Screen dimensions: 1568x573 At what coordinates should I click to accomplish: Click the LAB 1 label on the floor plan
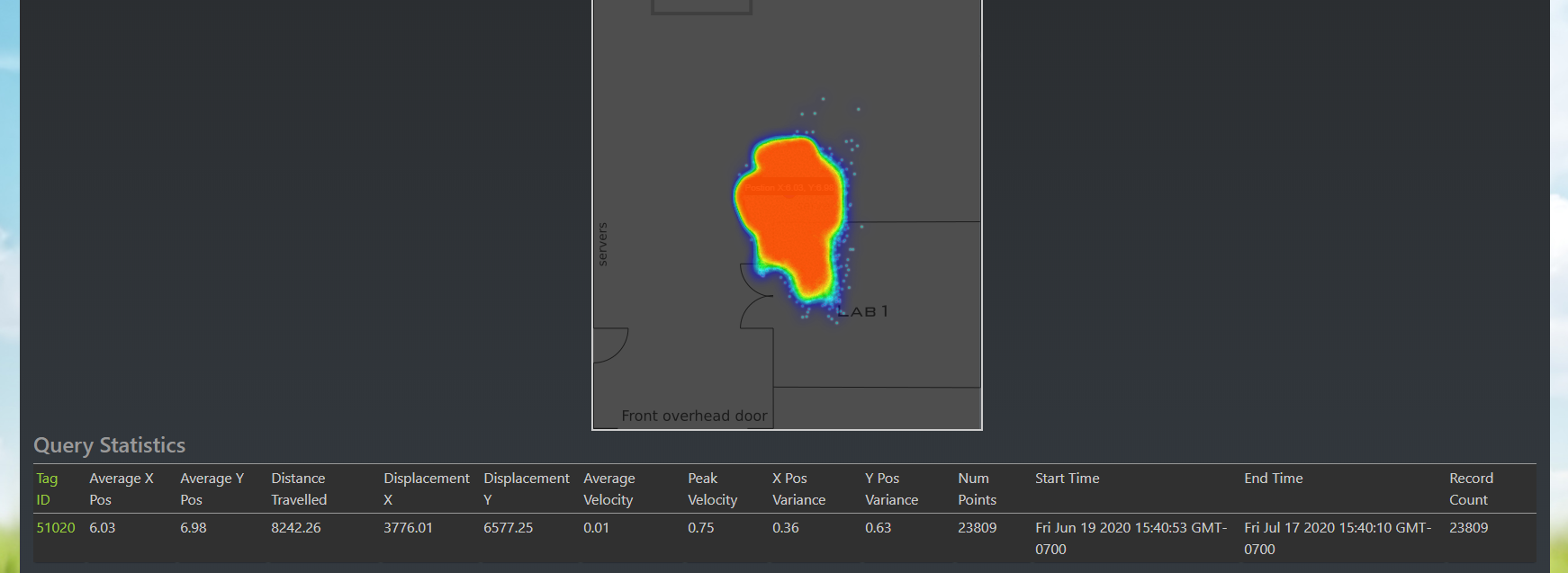pyautogui.click(x=863, y=311)
